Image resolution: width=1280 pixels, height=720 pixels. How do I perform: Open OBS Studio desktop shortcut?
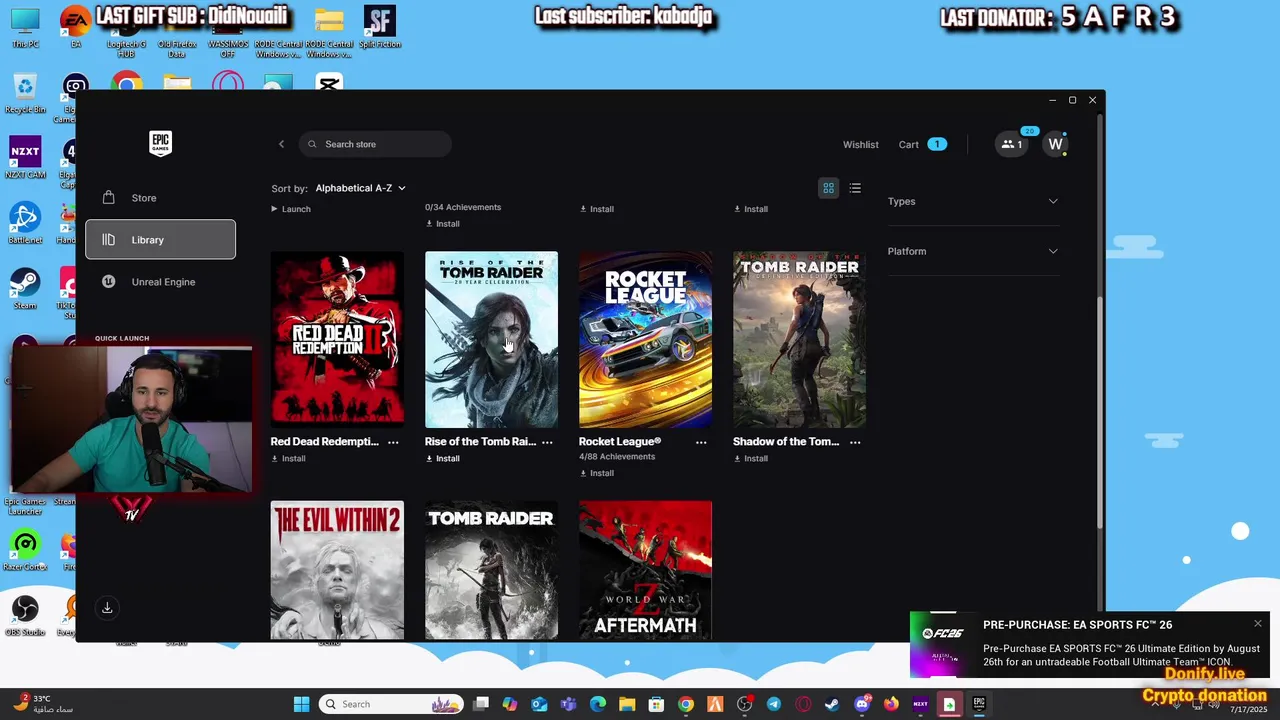coord(25,615)
